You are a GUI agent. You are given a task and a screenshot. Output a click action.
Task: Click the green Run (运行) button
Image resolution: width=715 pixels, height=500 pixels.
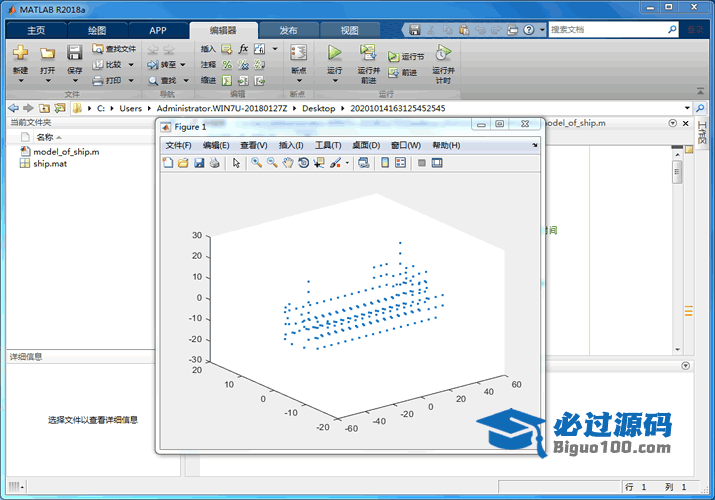tap(334, 53)
